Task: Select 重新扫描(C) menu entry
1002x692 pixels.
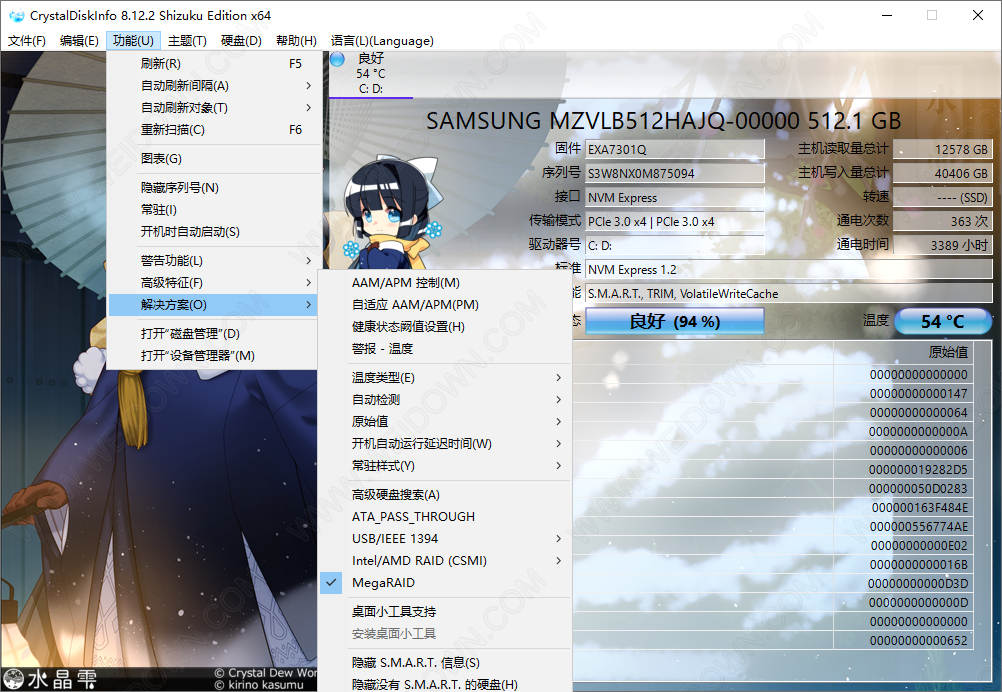Action: pos(213,130)
